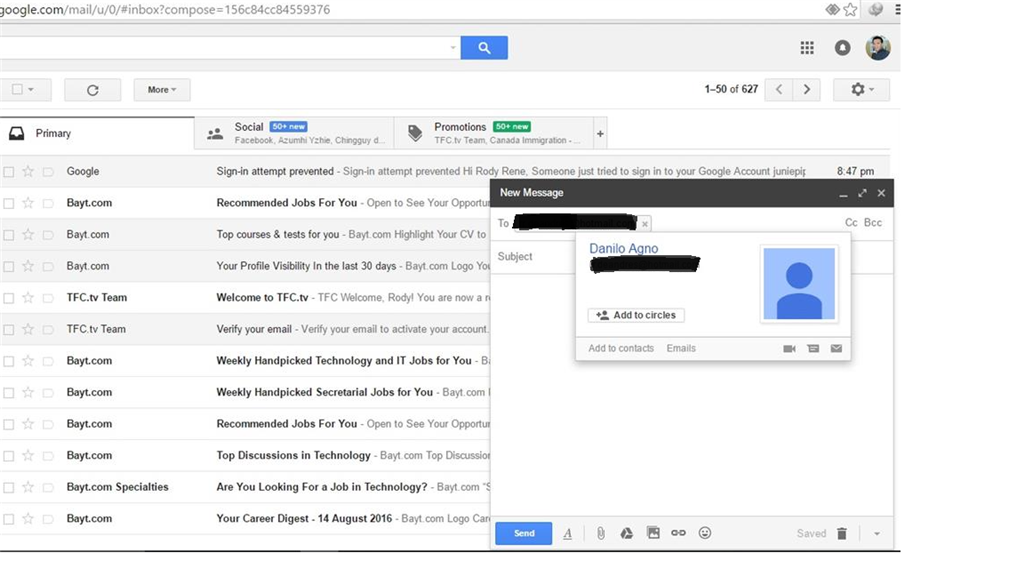The height and width of the screenshot is (576, 1024).
Task: Start video call from contact card
Action: click(x=789, y=349)
